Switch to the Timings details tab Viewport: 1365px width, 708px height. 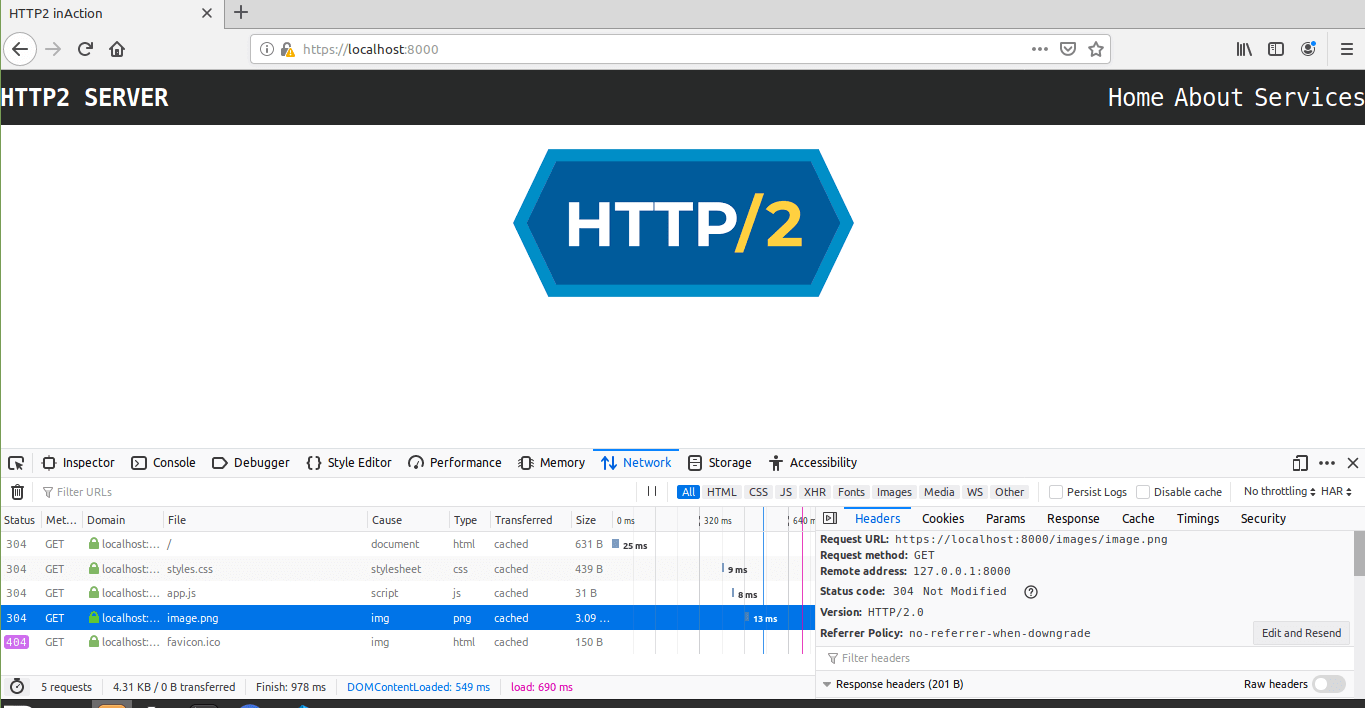tap(1198, 518)
